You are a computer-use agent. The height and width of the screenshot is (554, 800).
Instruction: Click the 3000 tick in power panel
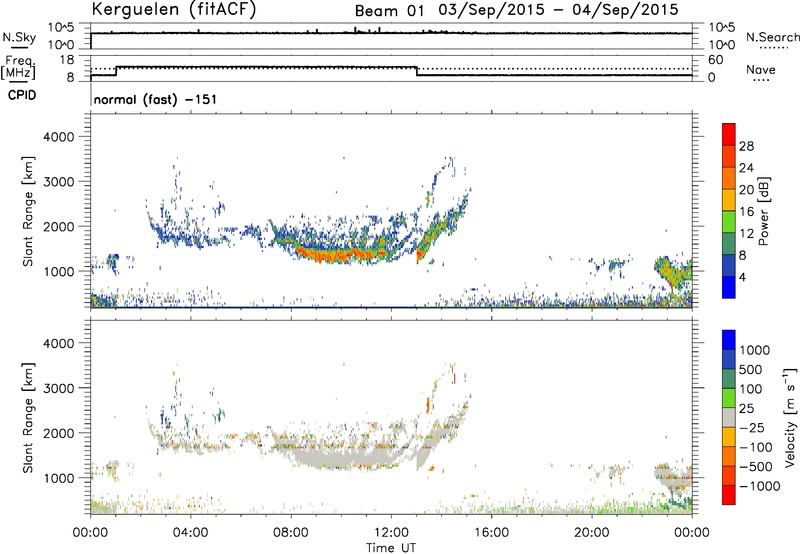pos(59,182)
